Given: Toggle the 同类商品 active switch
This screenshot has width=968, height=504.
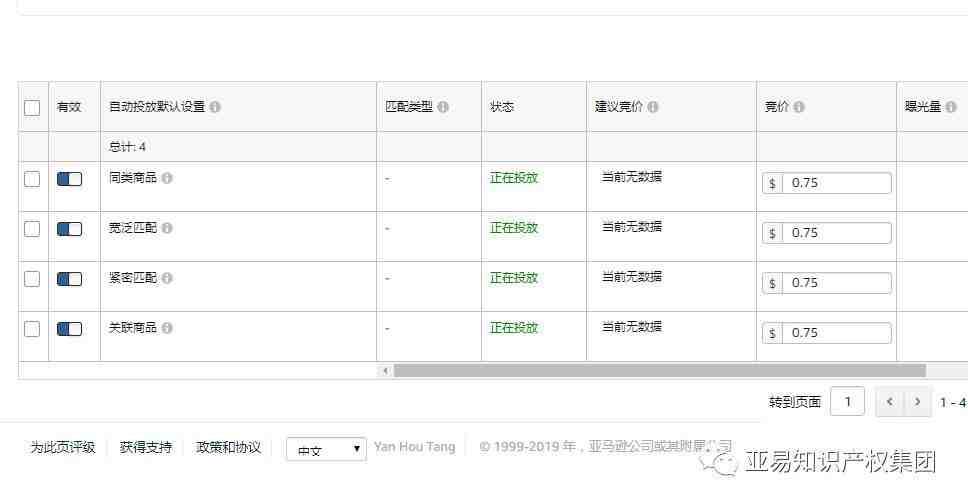Looking at the screenshot, I should pyautogui.click(x=69, y=179).
